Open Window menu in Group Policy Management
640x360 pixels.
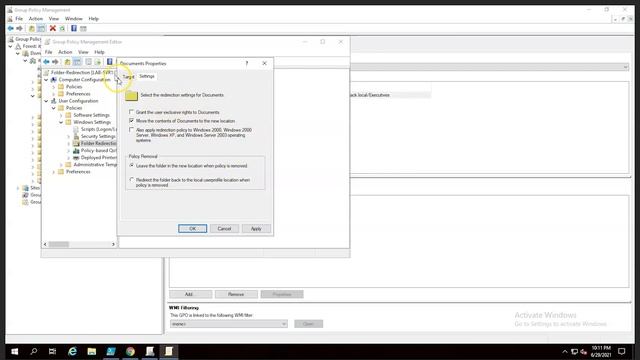73,19
